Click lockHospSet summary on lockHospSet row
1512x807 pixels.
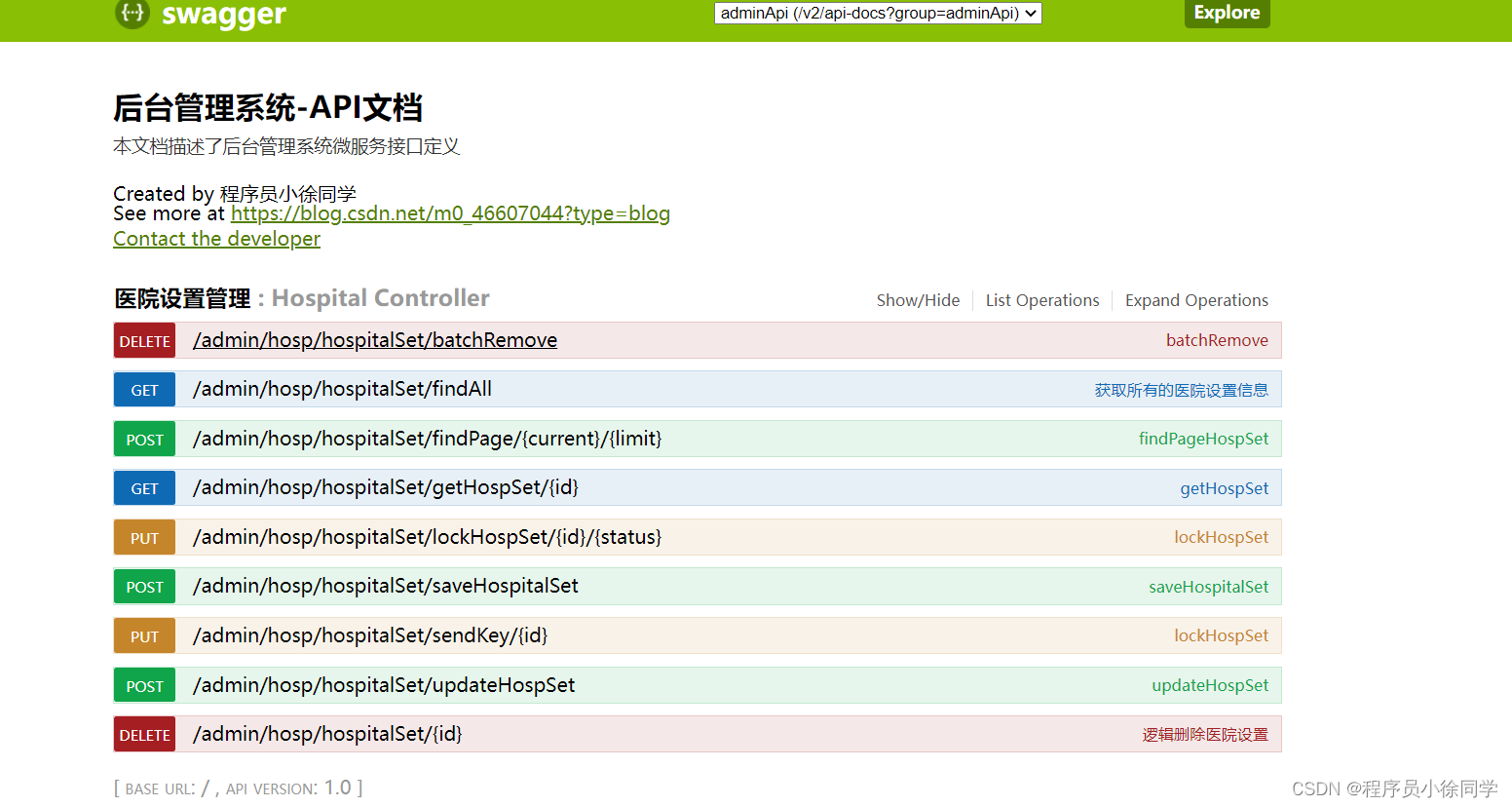click(x=1221, y=537)
